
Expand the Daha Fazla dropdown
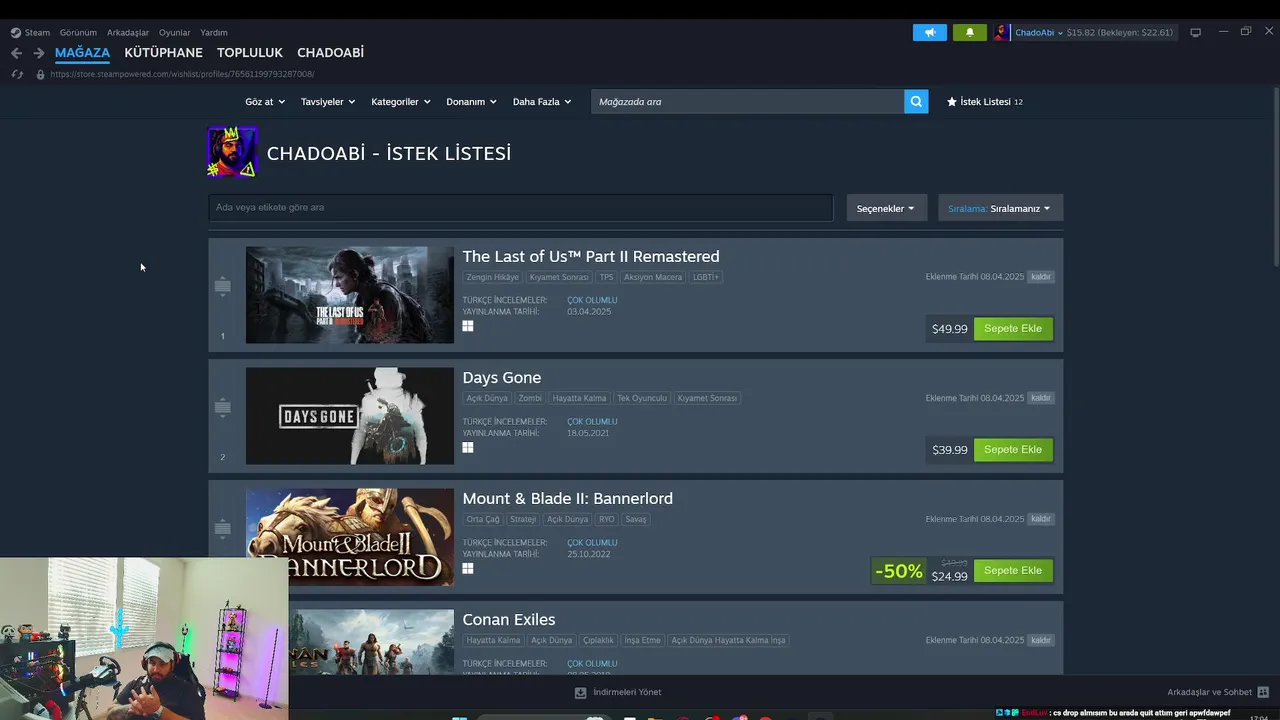click(542, 101)
